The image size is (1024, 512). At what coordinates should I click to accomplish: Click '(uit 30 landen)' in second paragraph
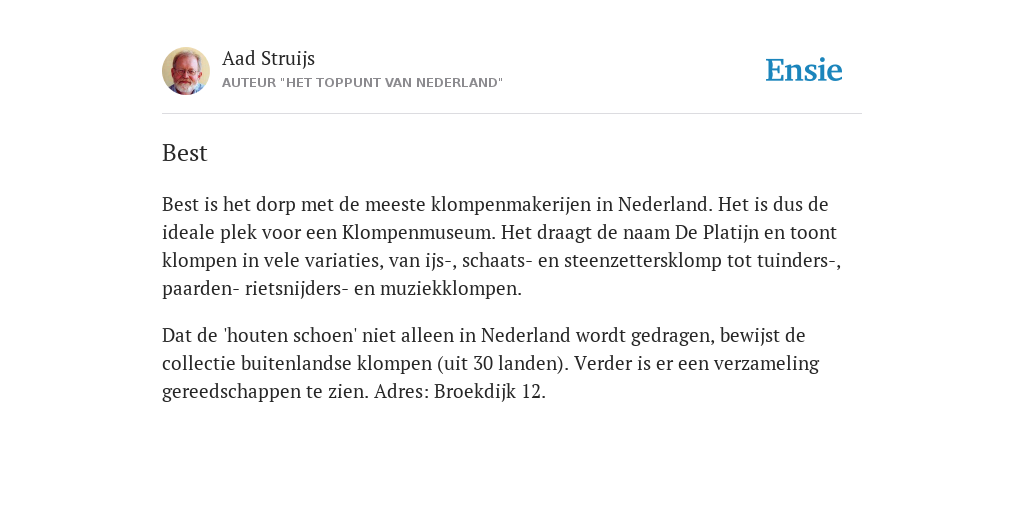[503, 363]
